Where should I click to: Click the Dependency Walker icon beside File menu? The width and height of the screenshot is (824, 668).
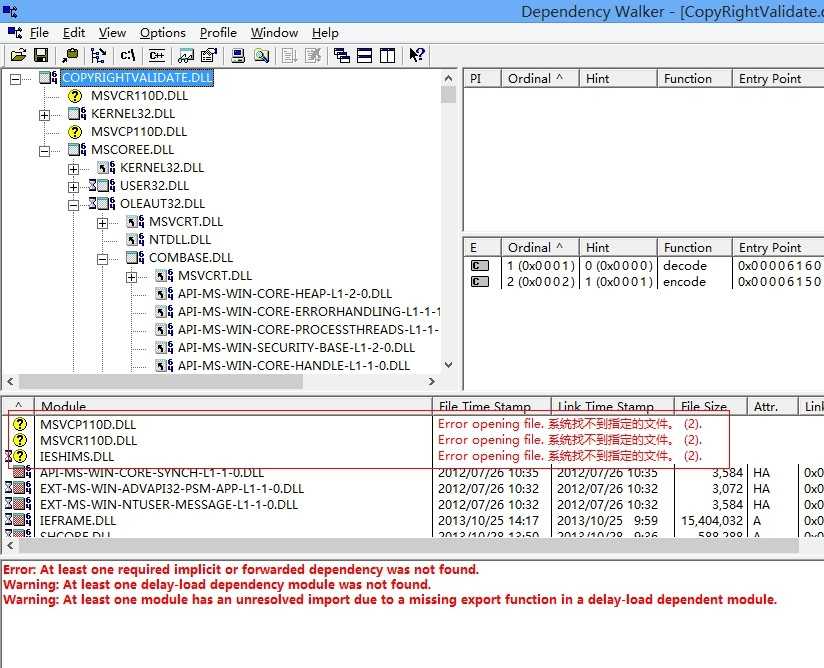[x=15, y=33]
